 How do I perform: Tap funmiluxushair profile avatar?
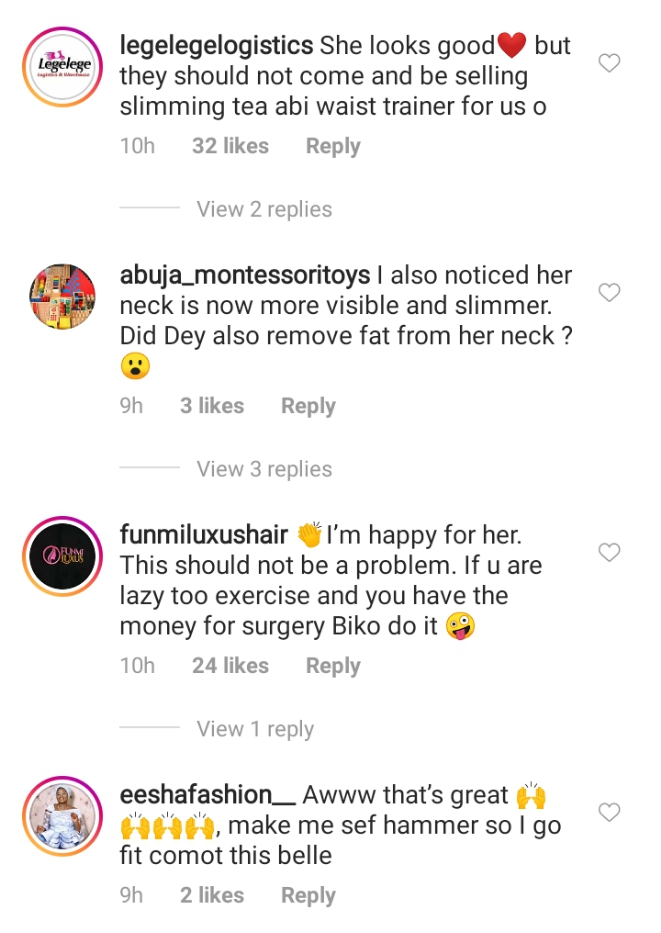[x=64, y=557]
